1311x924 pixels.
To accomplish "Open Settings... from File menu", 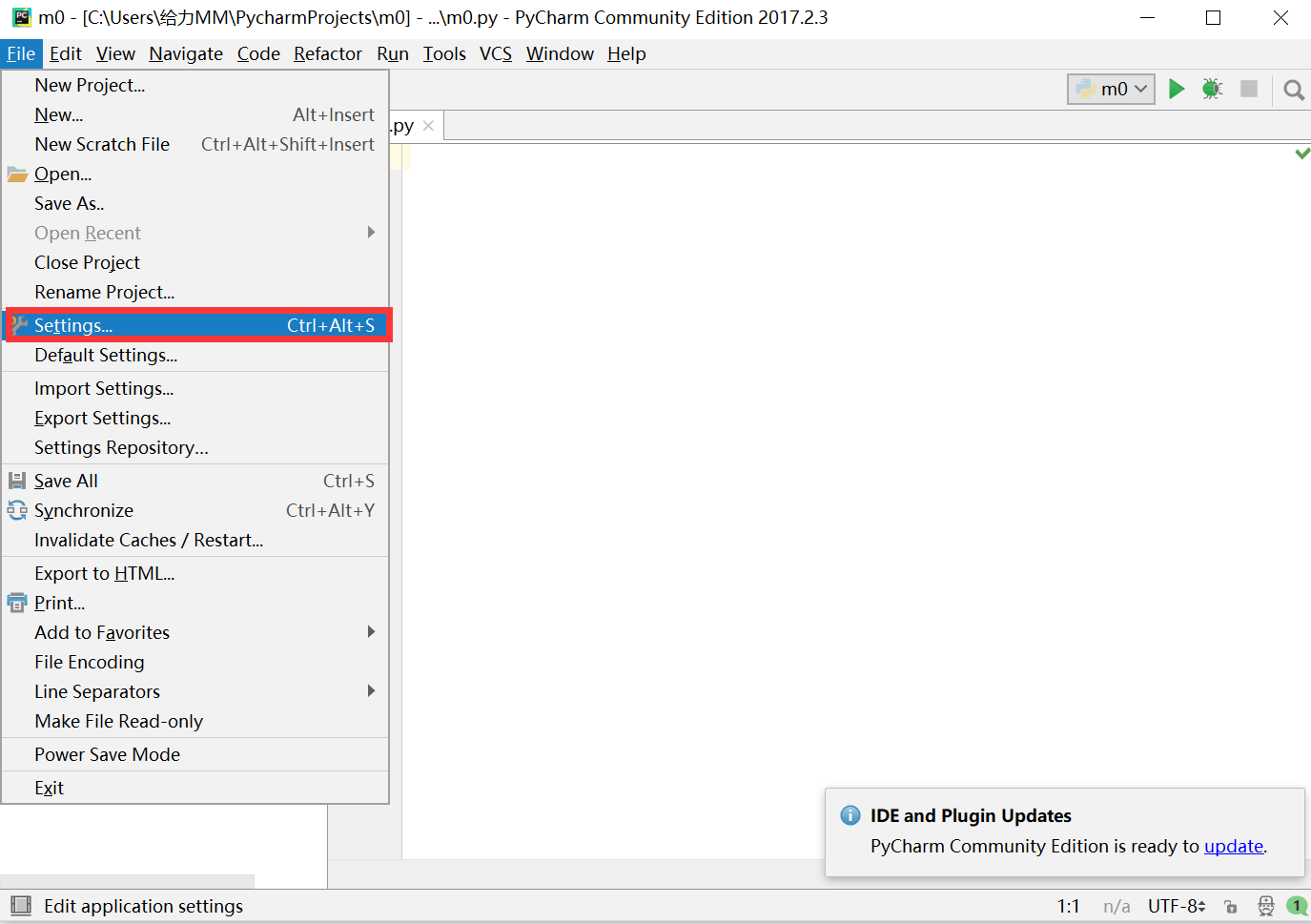I will click(x=195, y=325).
